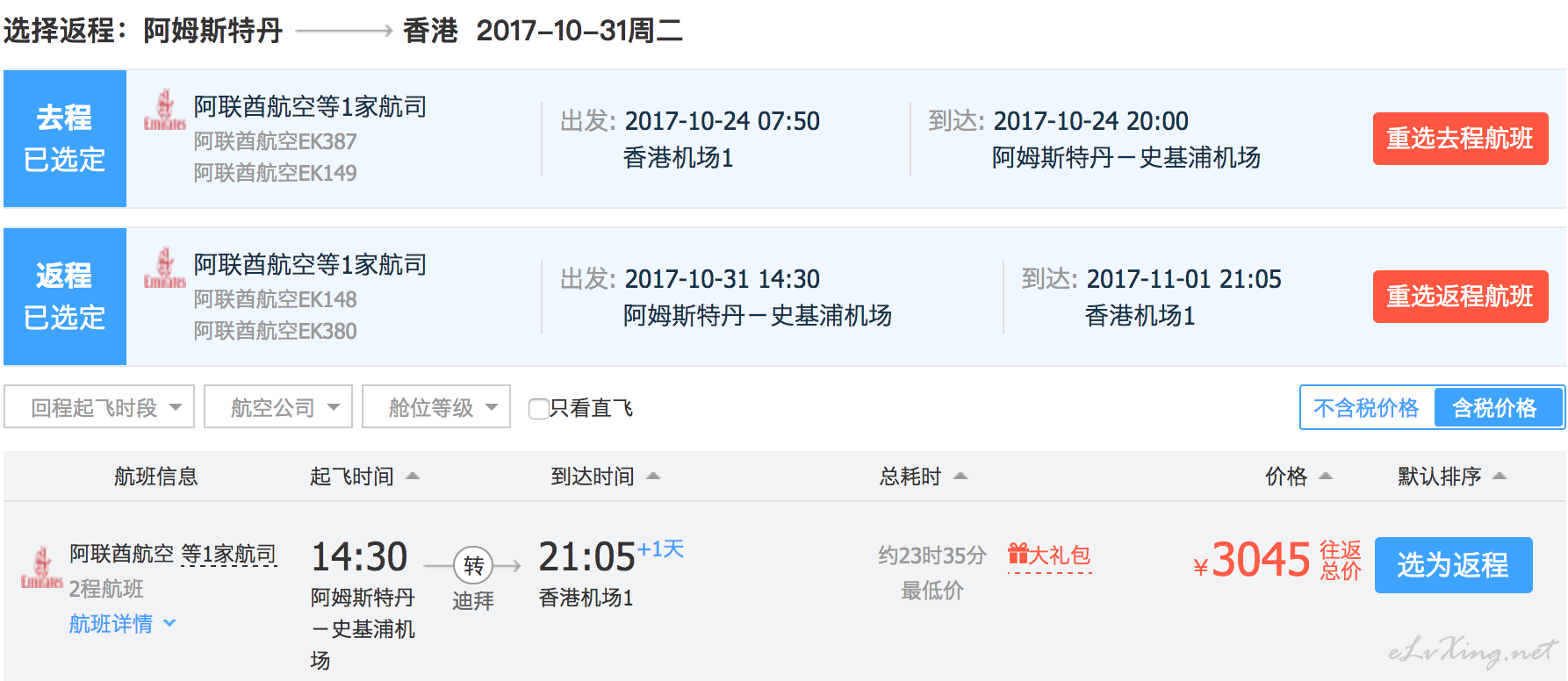Click 重选返程航班 reselect return button
Viewport: 1568px width, 681px height.
[1460, 297]
